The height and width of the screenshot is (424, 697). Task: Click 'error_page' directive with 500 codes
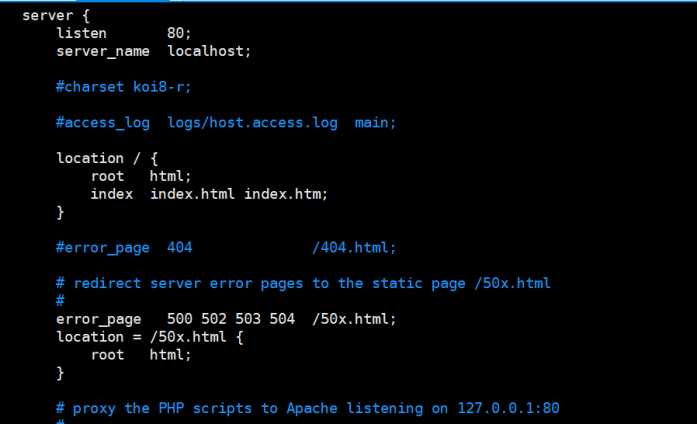pyautogui.click(x=98, y=320)
